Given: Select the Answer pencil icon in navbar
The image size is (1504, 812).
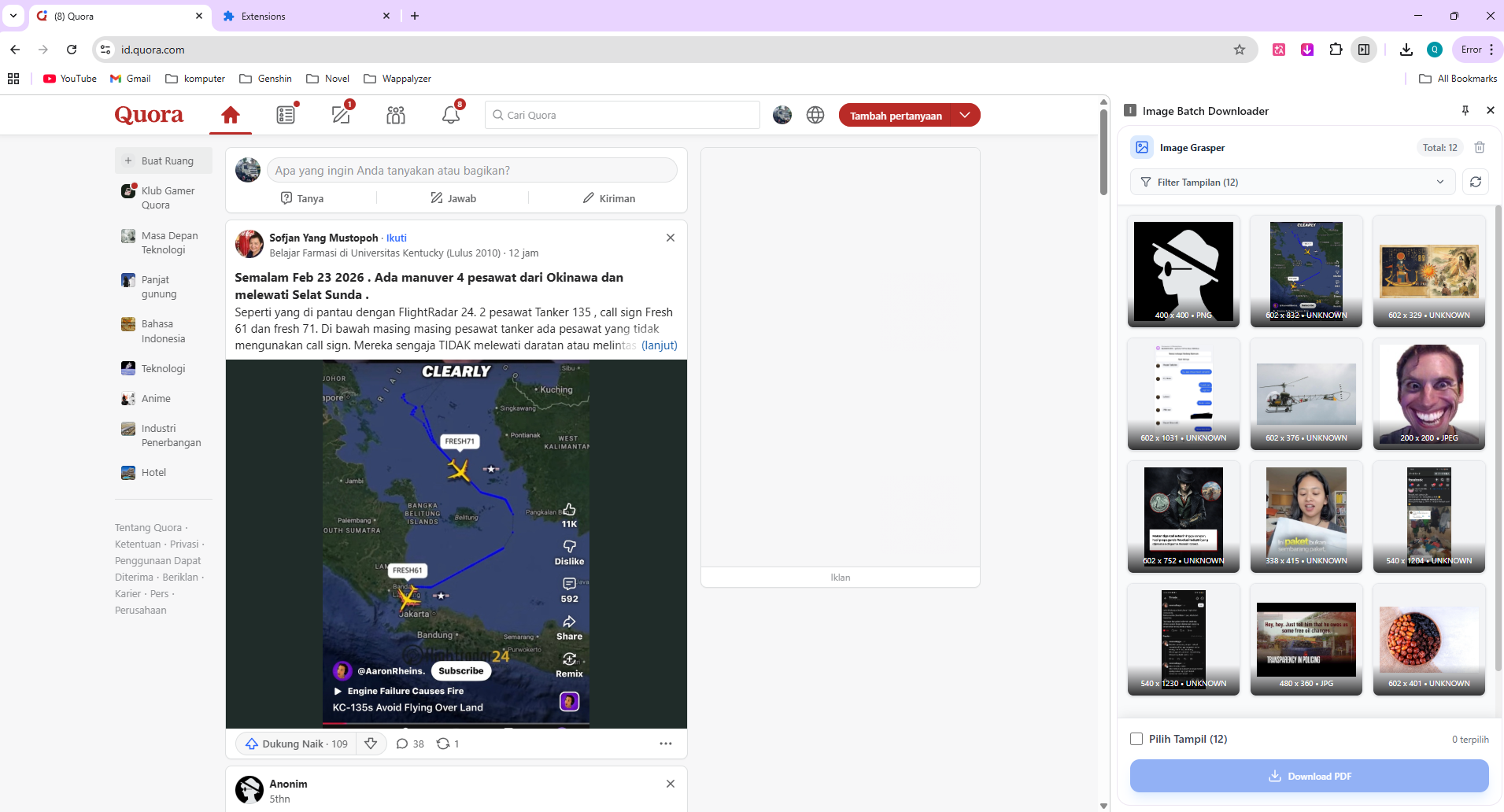Looking at the screenshot, I should click(x=341, y=115).
